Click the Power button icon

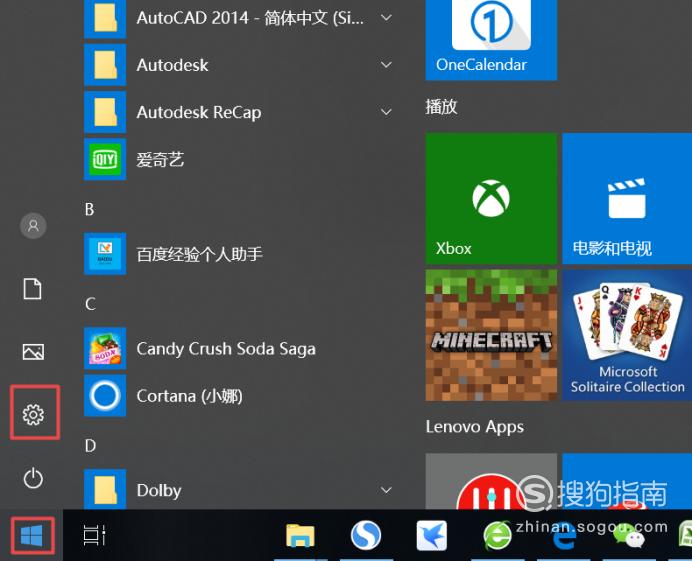pos(33,478)
